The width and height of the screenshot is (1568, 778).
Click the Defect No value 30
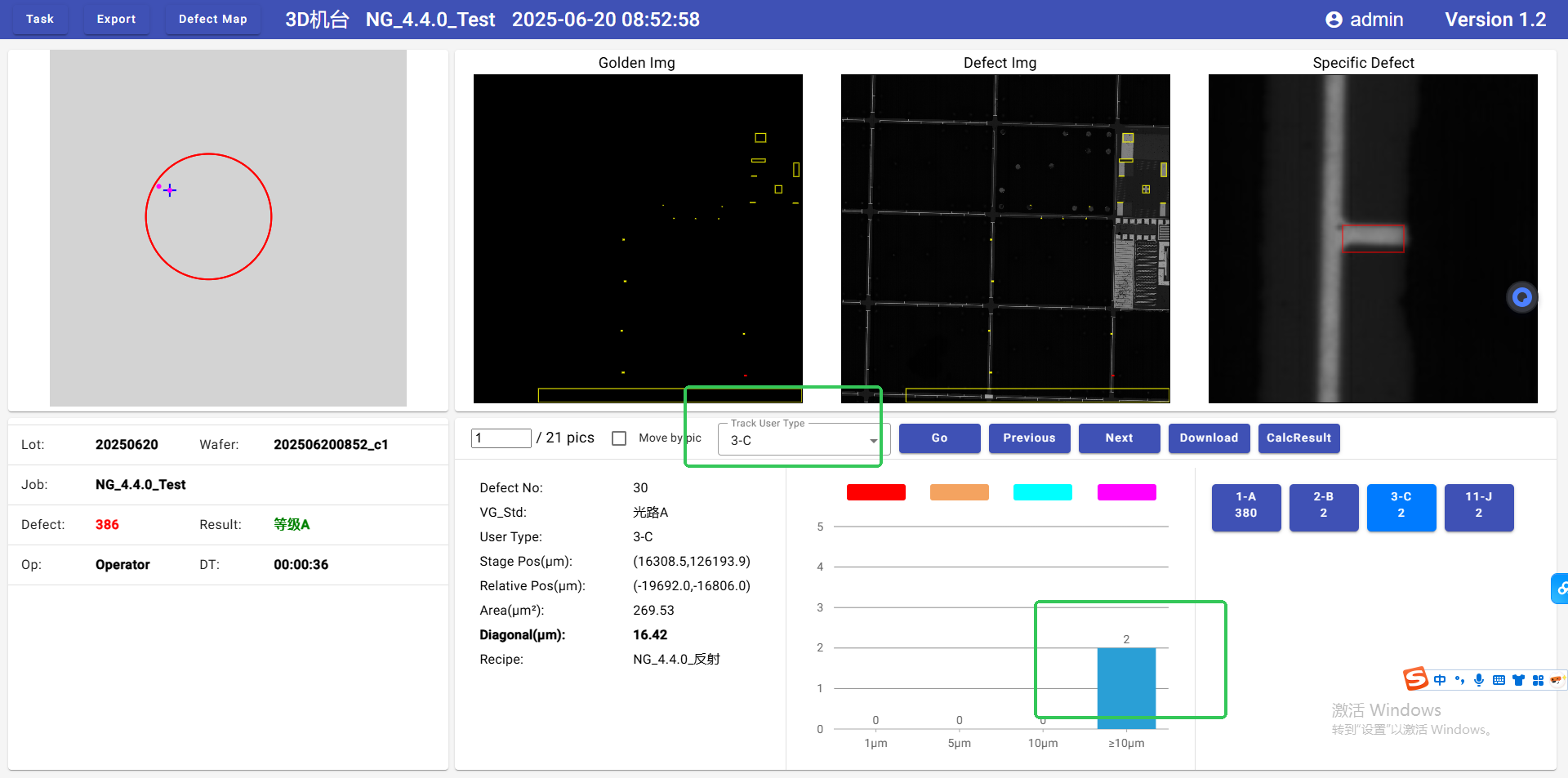[640, 487]
